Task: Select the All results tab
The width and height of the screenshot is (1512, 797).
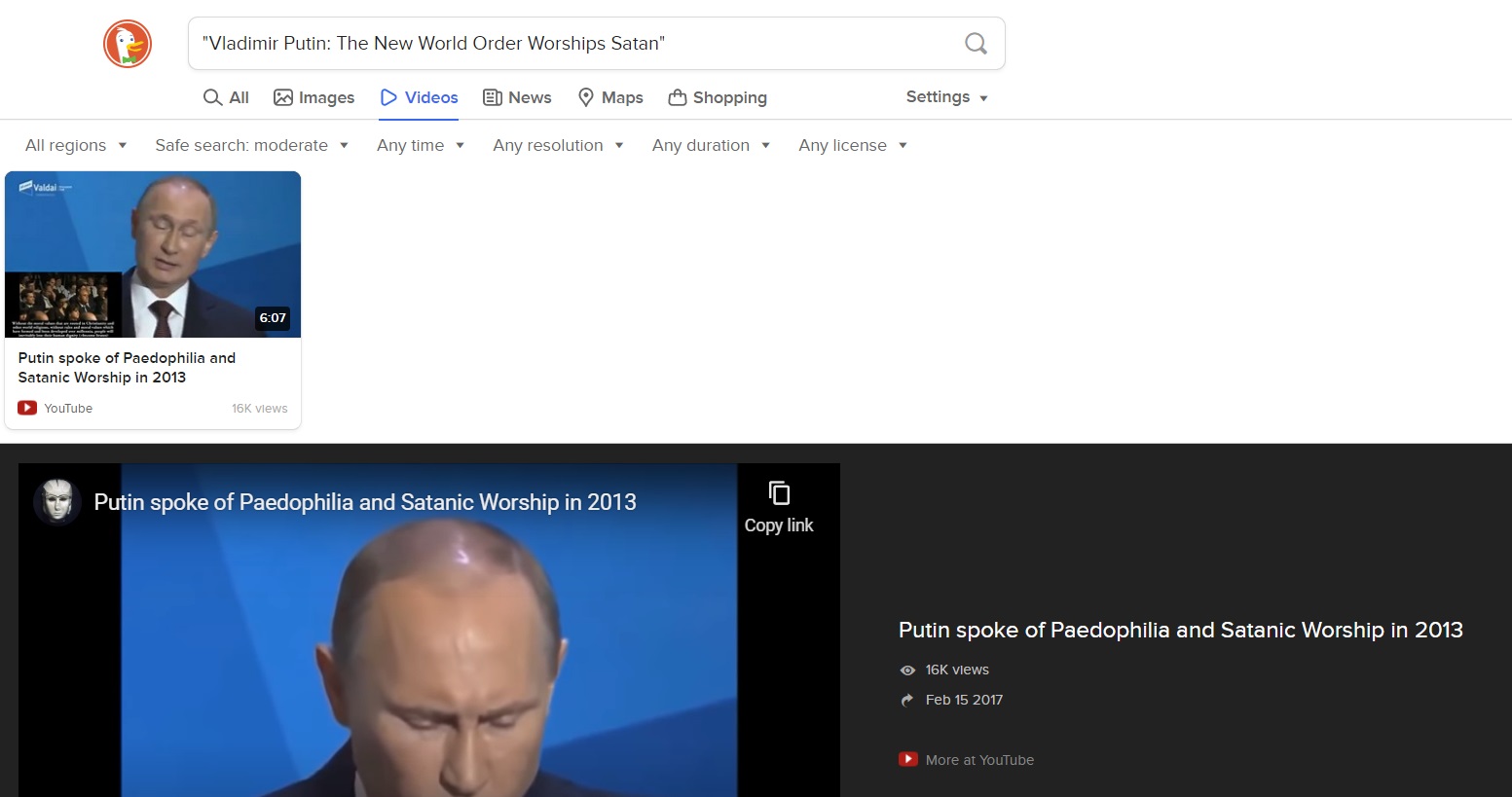Action: click(226, 97)
